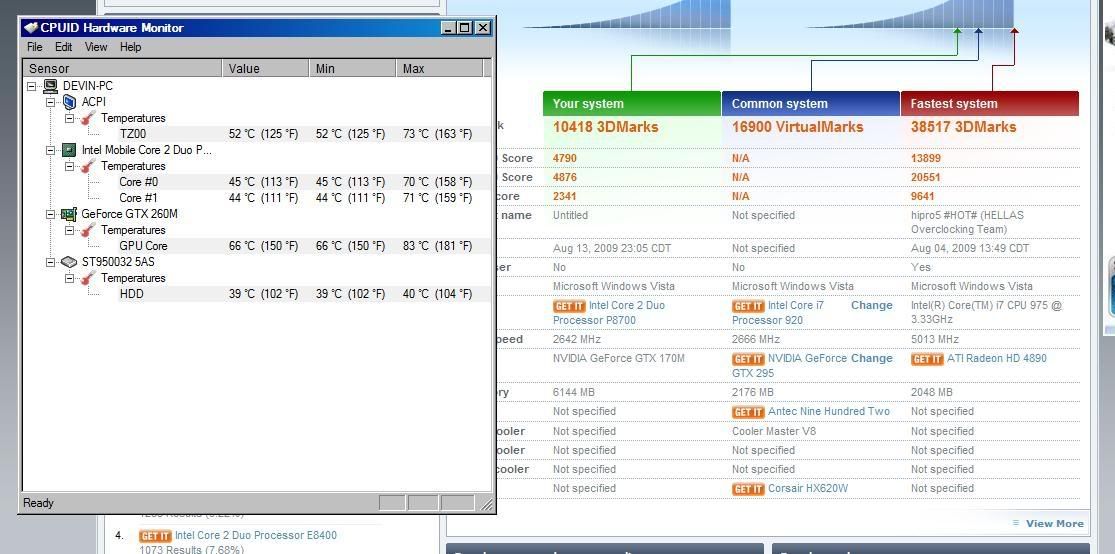Click the Intel Mobile Core 2 Duo processor icon
Viewport: 1115px width, 554px height.
pos(69,150)
